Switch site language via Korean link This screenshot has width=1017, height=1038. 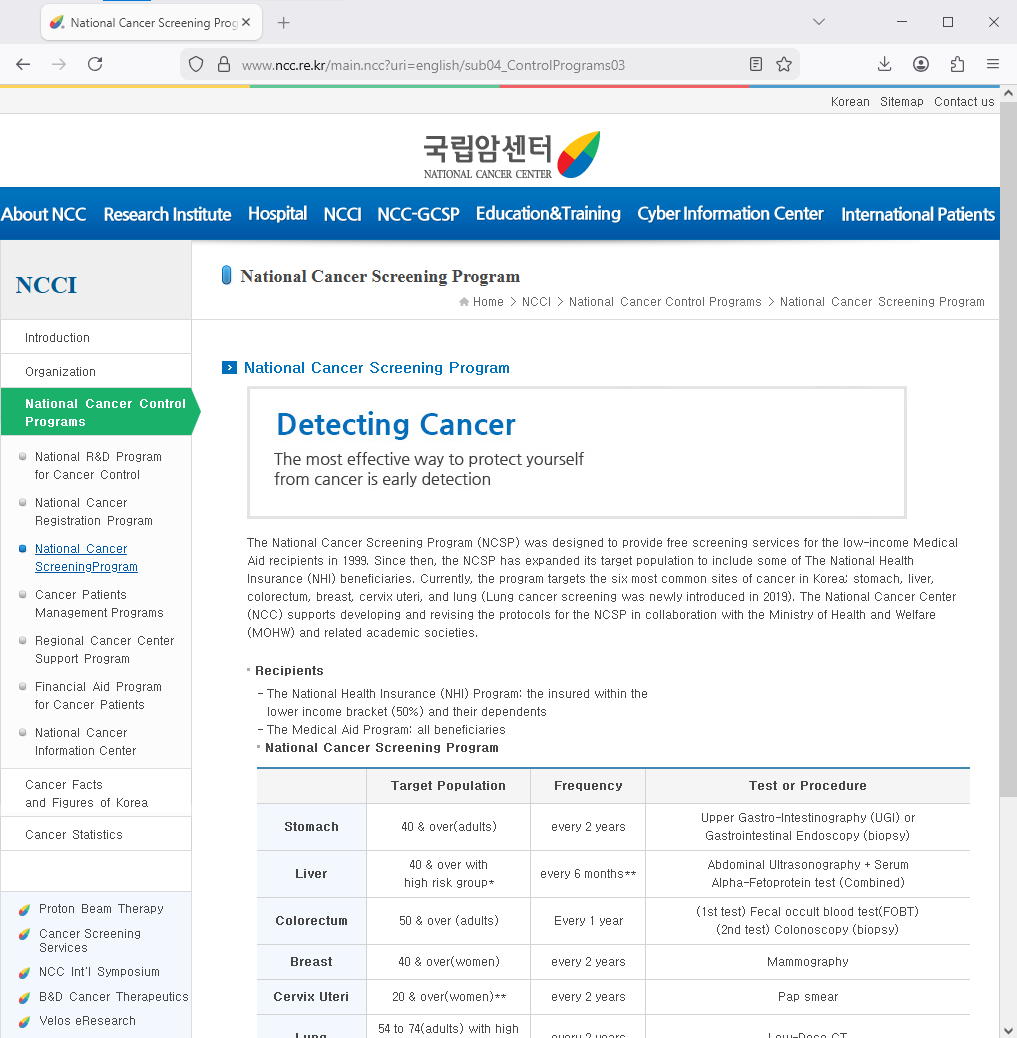tap(850, 101)
